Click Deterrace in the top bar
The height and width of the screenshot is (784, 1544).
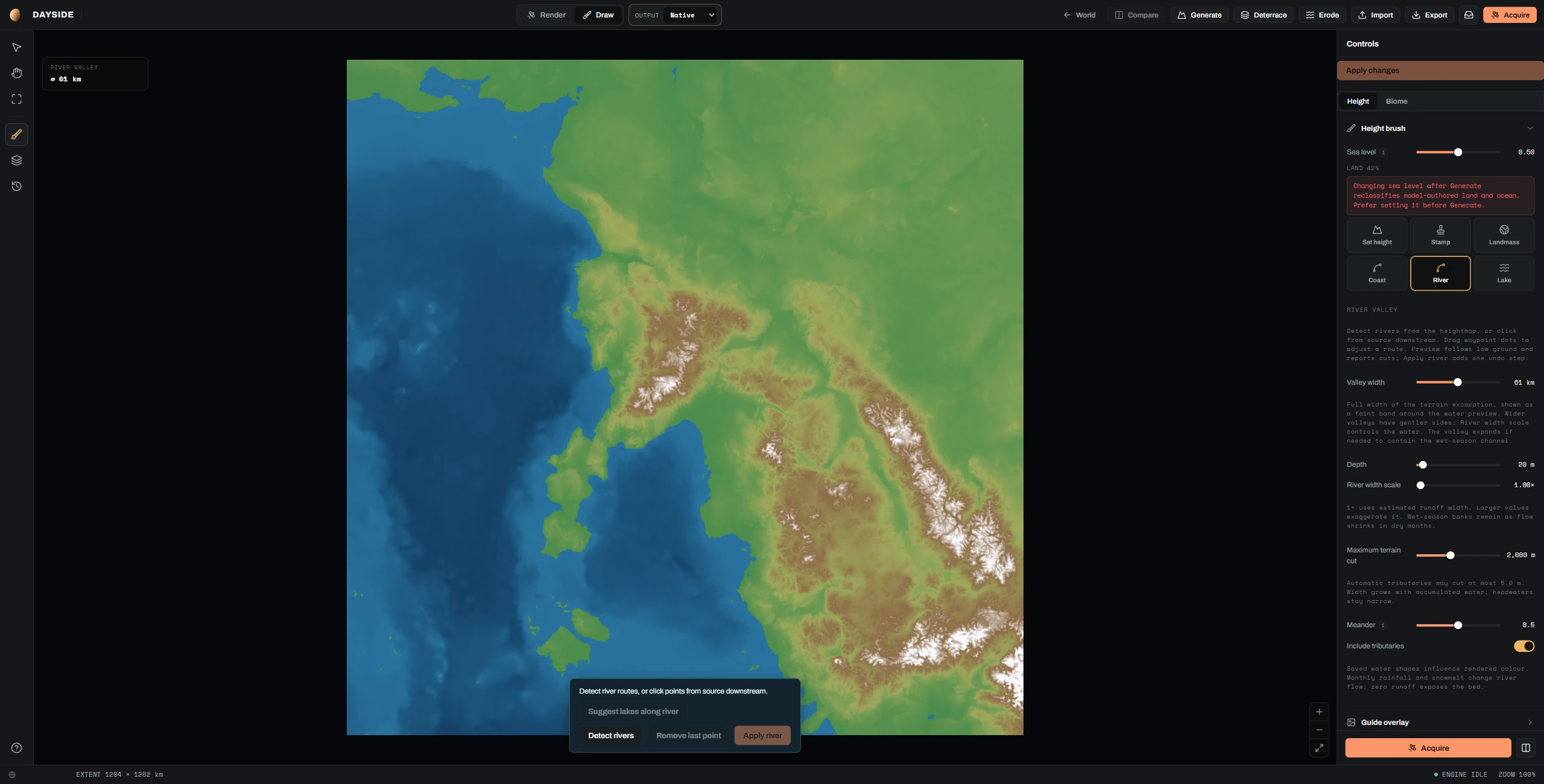click(1263, 15)
